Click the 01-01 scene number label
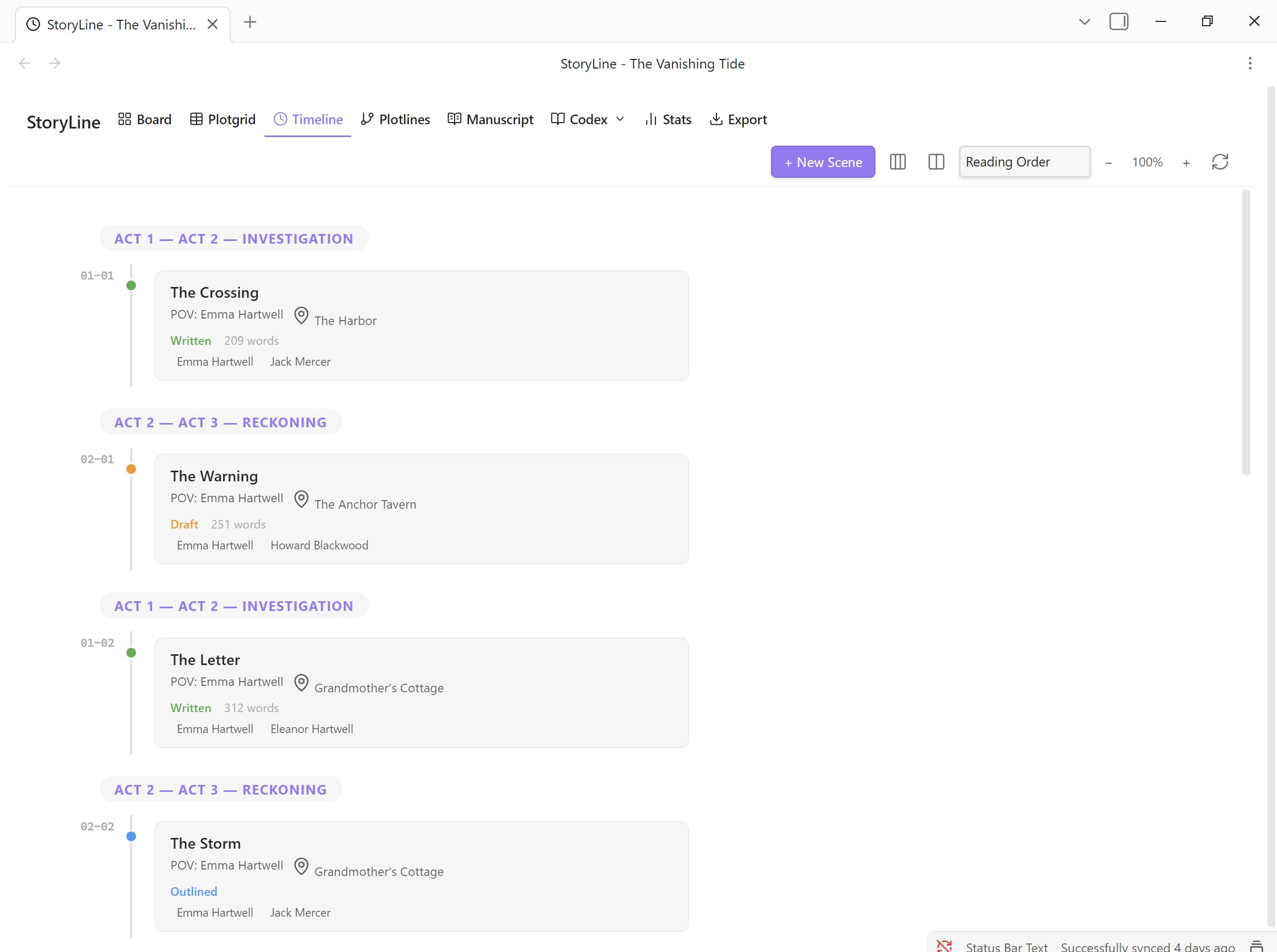The height and width of the screenshot is (952, 1277). coord(97,276)
